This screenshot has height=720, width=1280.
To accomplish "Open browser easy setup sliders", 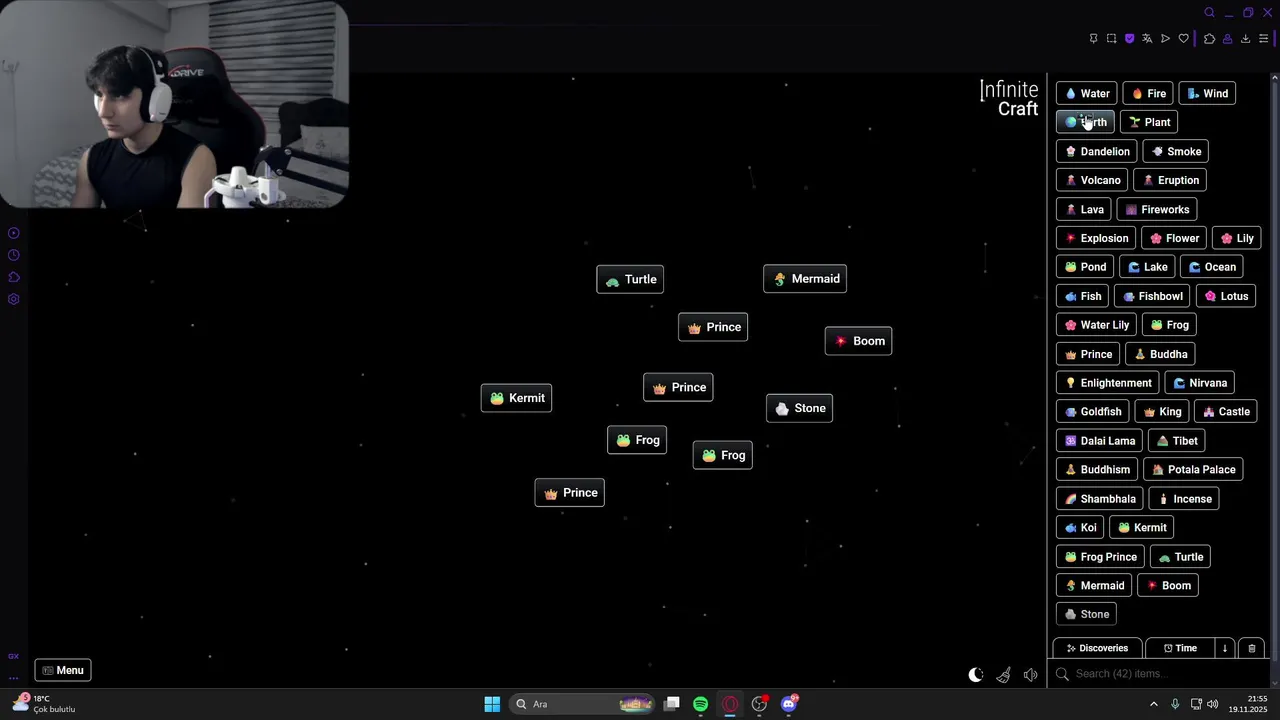I will tap(1263, 39).
